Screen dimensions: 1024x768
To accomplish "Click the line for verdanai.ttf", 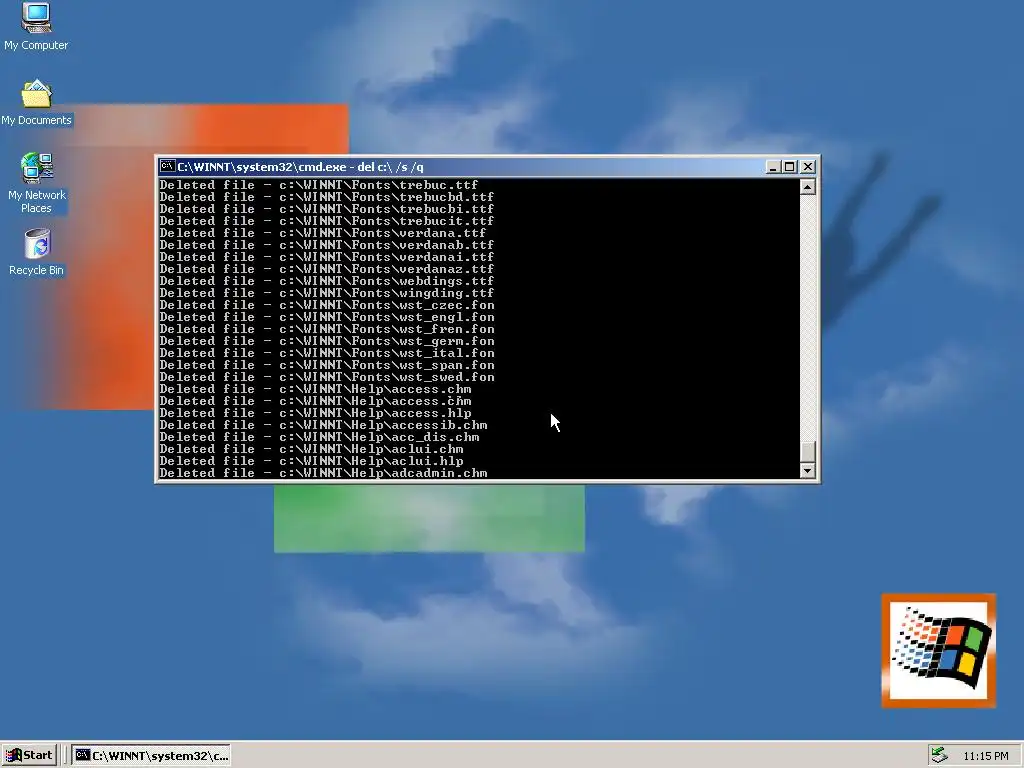I will 327,257.
